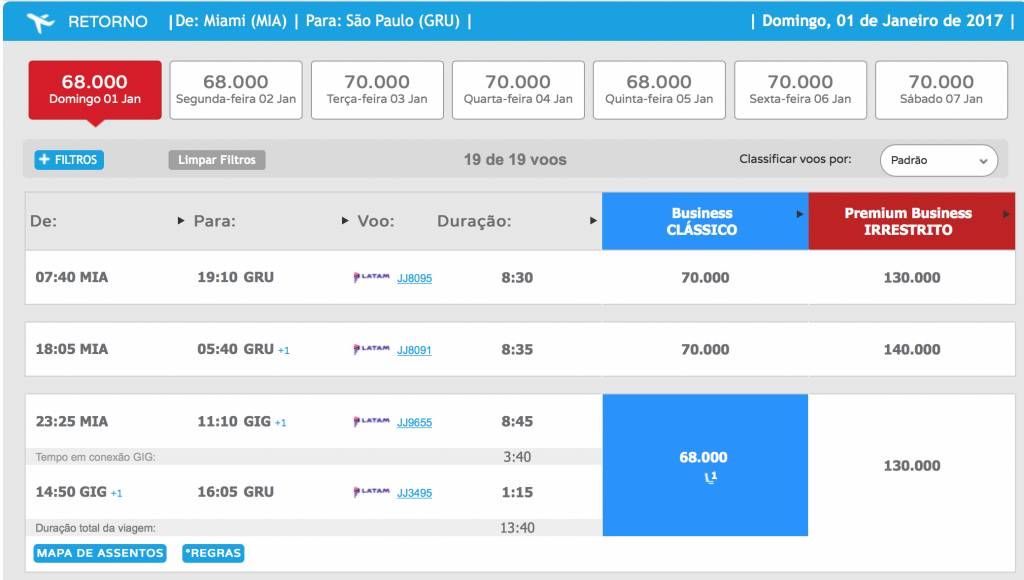Click the LATAM logo for flight JJ8095

(371, 277)
